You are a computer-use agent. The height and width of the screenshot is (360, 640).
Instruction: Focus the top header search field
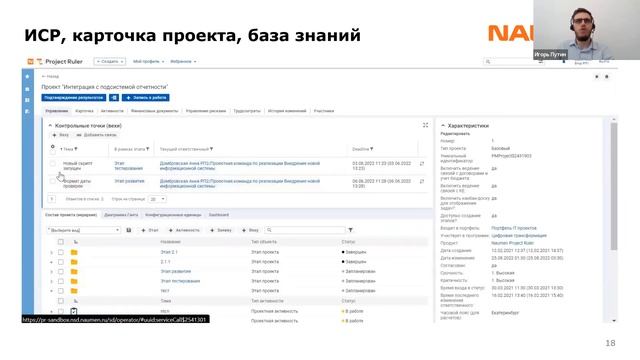513,62
